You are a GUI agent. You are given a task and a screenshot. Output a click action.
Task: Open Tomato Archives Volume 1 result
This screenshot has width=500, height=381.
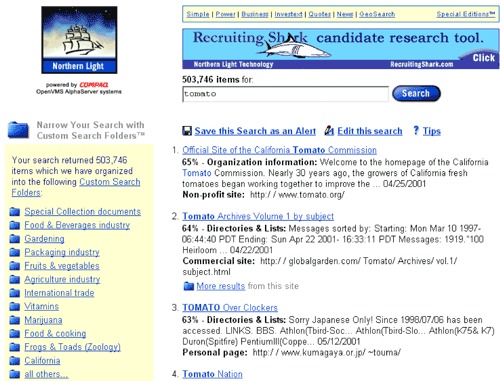(x=258, y=216)
